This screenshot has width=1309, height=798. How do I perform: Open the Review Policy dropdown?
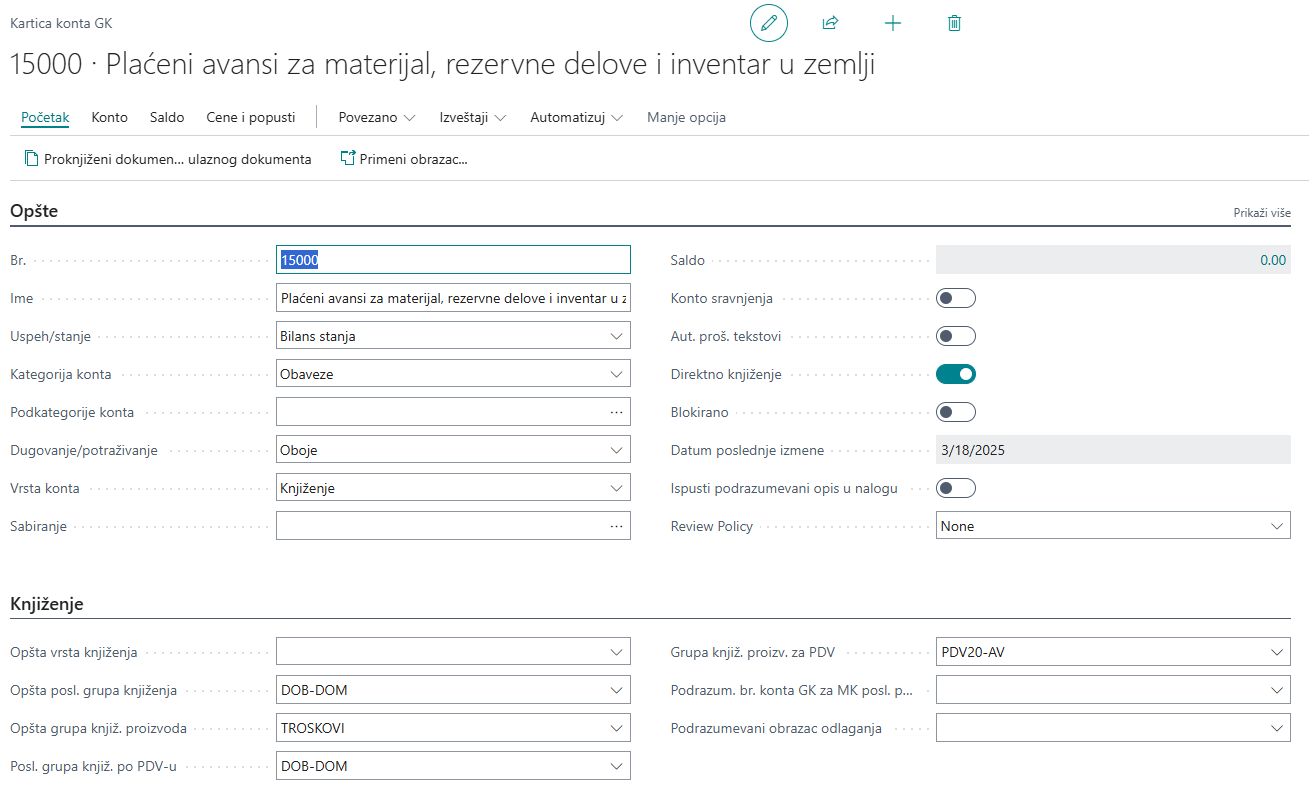(x=1113, y=526)
